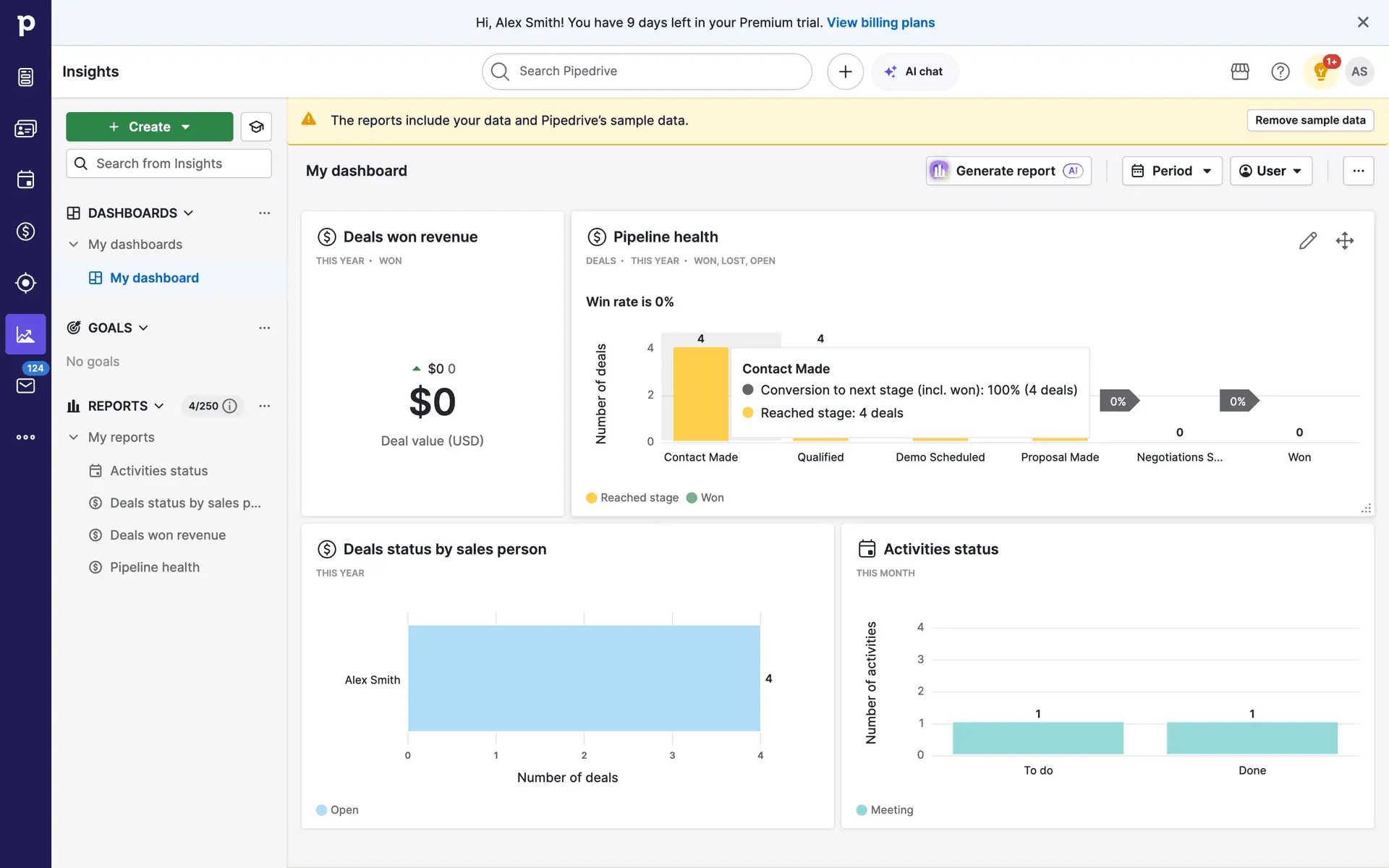Click the Marketplace icon in the top bar
Image resolution: width=1389 pixels, height=868 pixels.
pos(1240,72)
